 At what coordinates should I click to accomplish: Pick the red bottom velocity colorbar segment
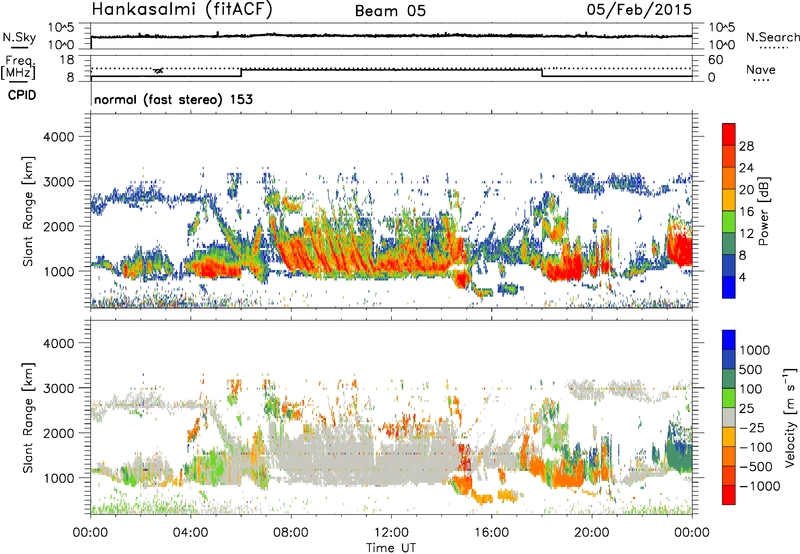[729, 495]
